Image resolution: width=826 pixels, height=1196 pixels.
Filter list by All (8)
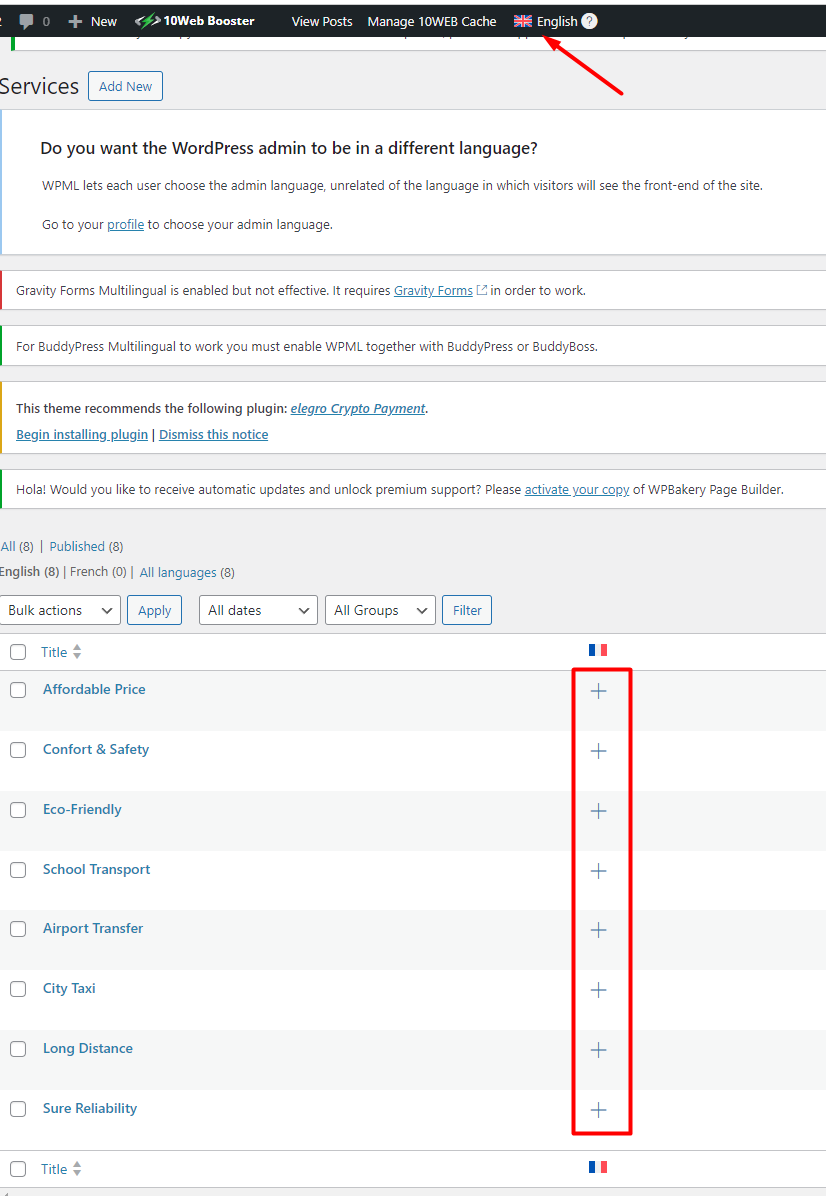pos(17,546)
